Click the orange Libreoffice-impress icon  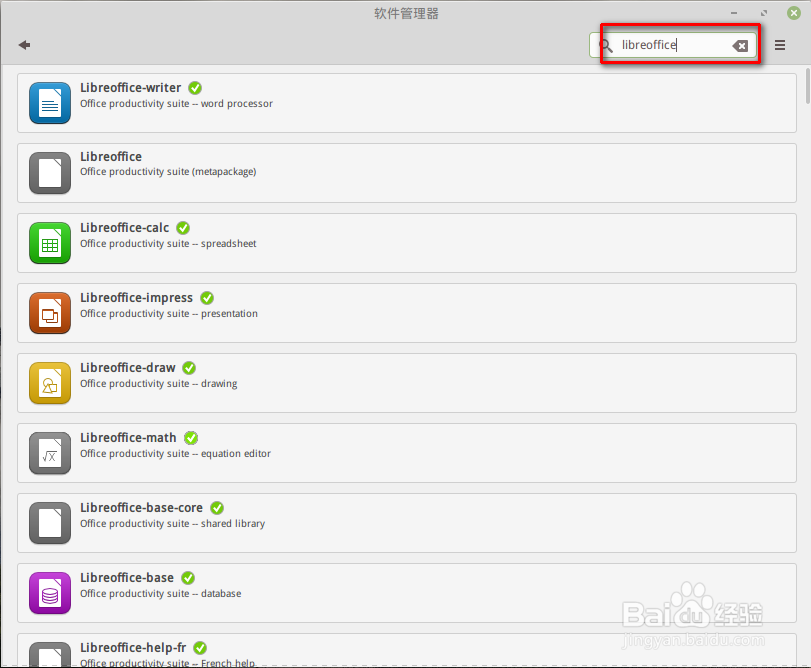click(x=50, y=313)
